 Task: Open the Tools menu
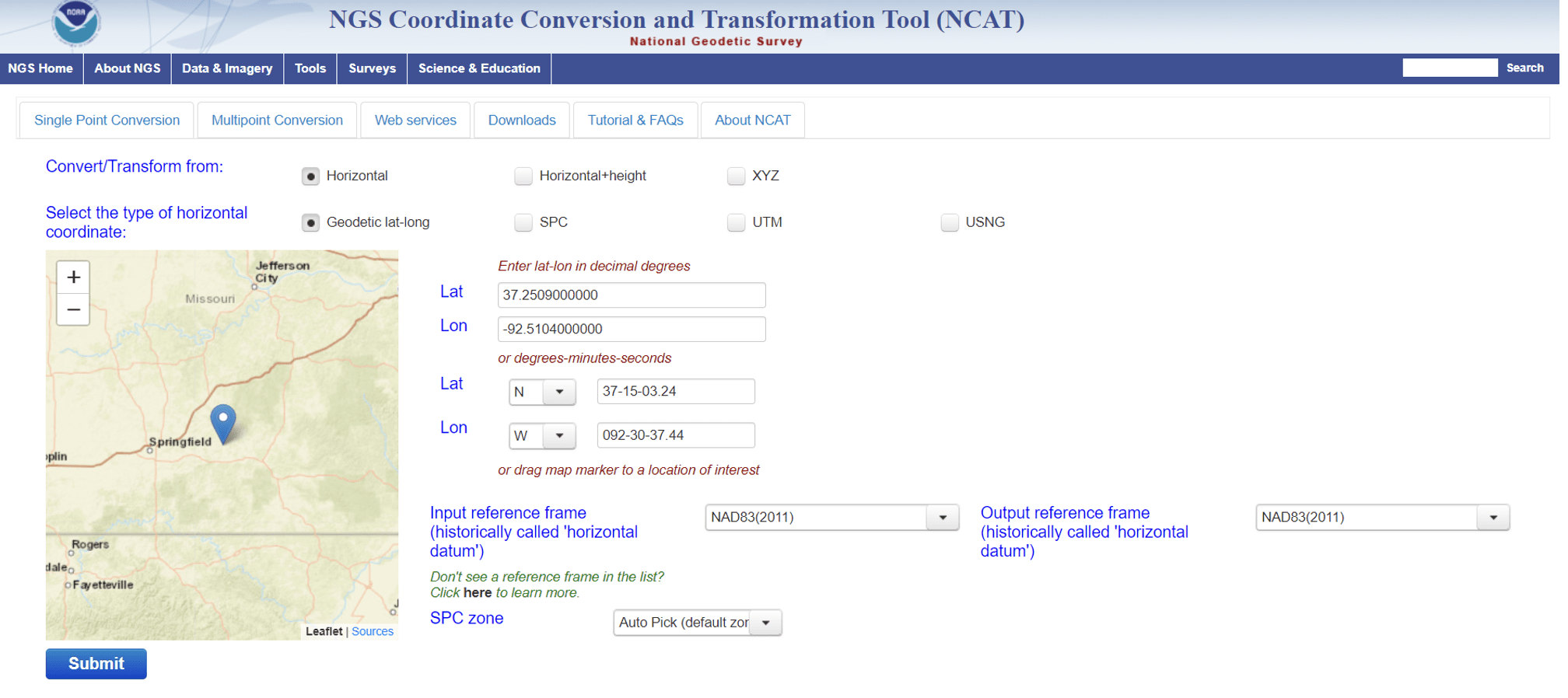pyautogui.click(x=310, y=68)
